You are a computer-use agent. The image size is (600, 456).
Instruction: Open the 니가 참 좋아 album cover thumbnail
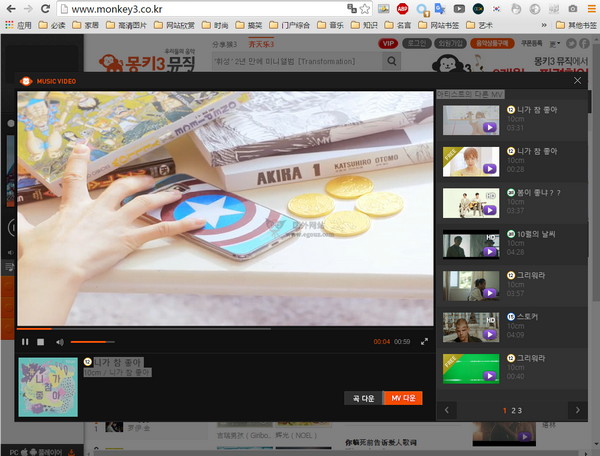(x=48, y=387)
